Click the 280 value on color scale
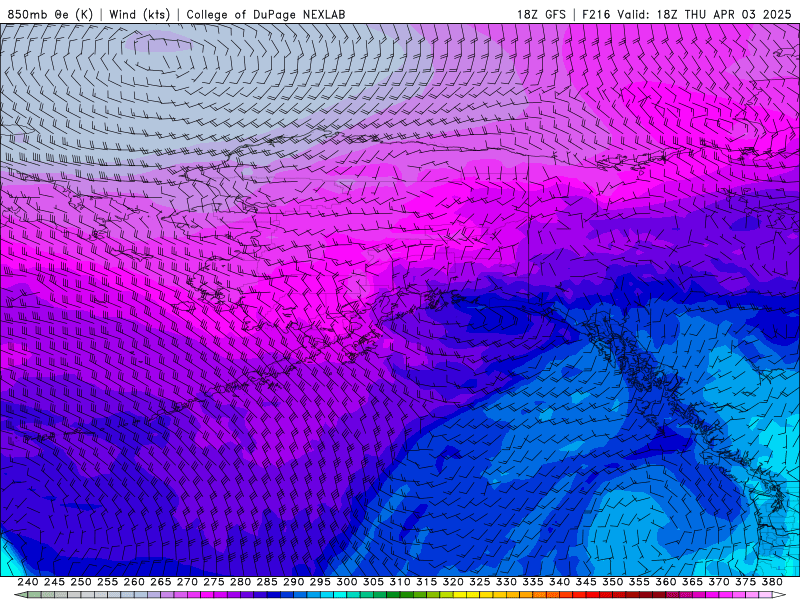The width and height of the screenshot is (800, 600). point(240,582)
